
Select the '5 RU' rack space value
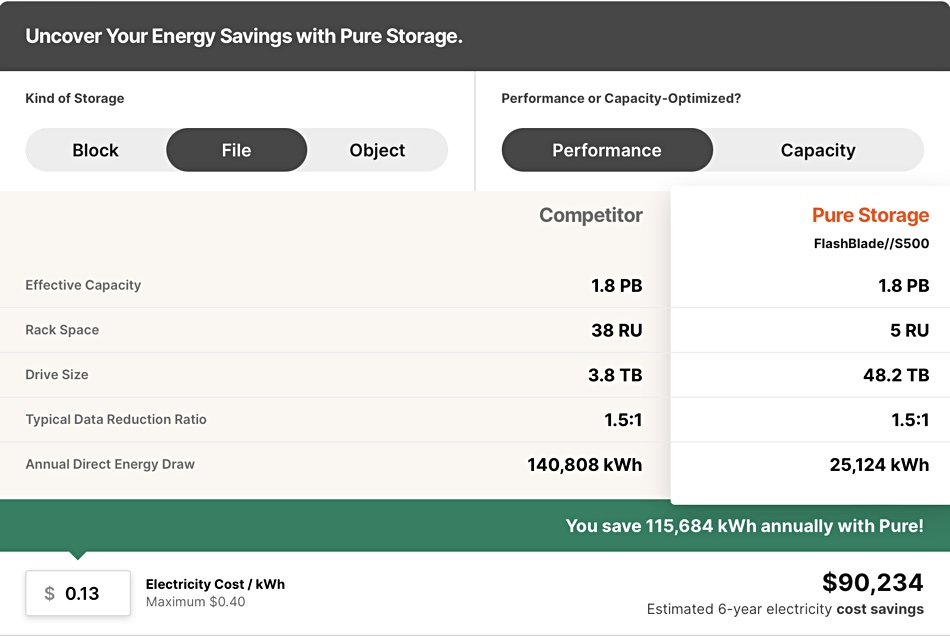[x=909, y=330]
